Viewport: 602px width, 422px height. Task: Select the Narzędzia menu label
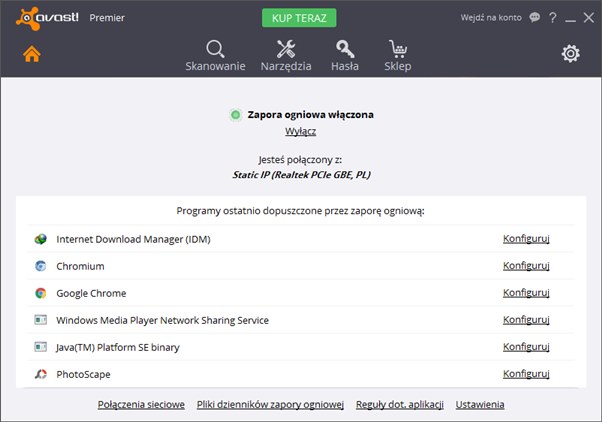286,66
